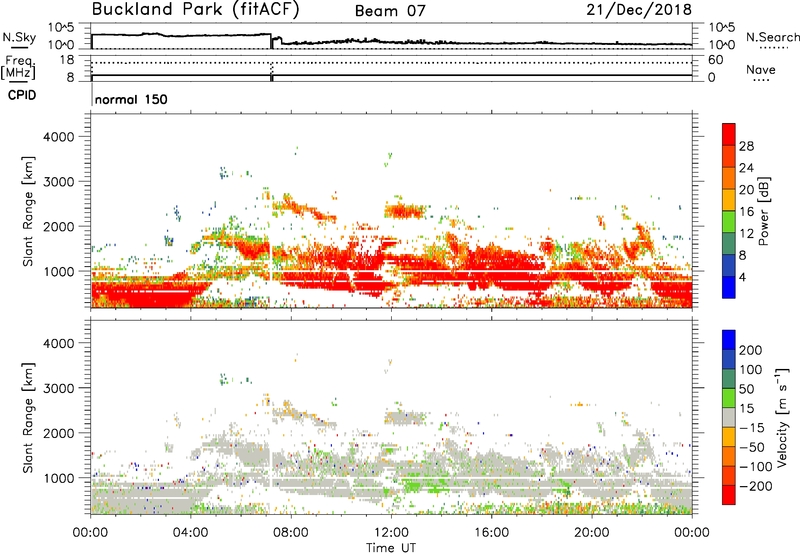
Task: Click the '4' power colorbar tick label
Action: click(x=743, y=277)
